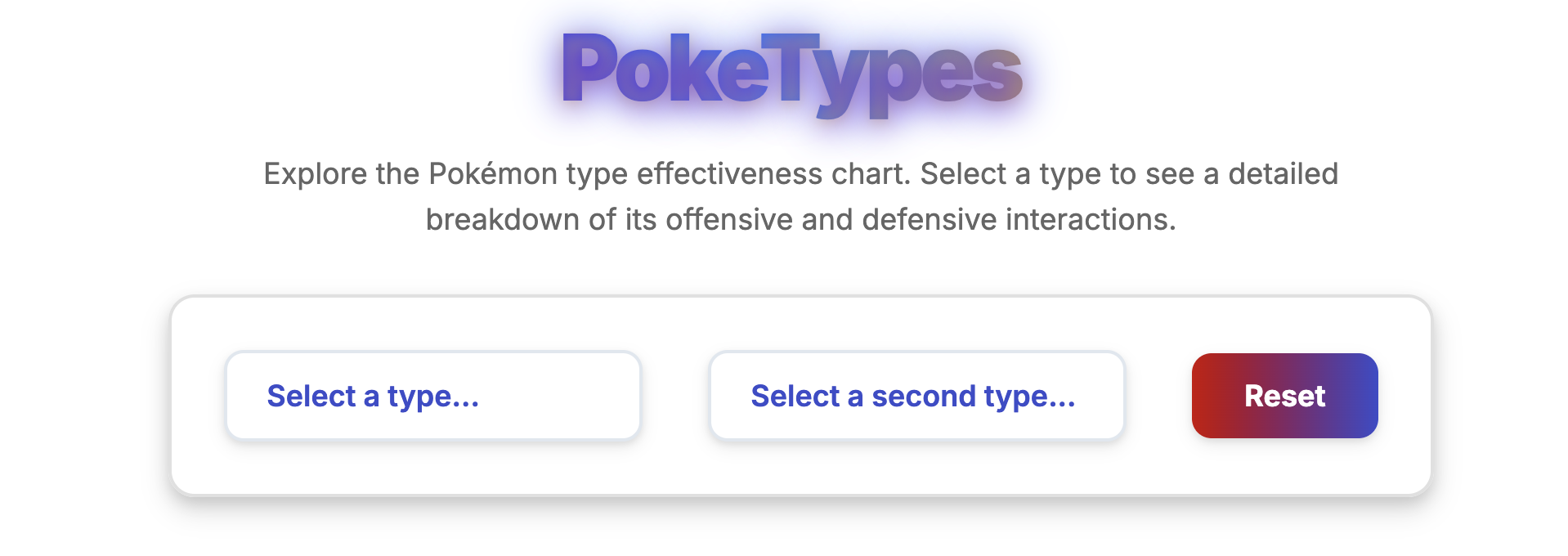Click the "Select a second type..." placeholder text
The width and height of the screenshot is (1568, 556).
(912, 396)
